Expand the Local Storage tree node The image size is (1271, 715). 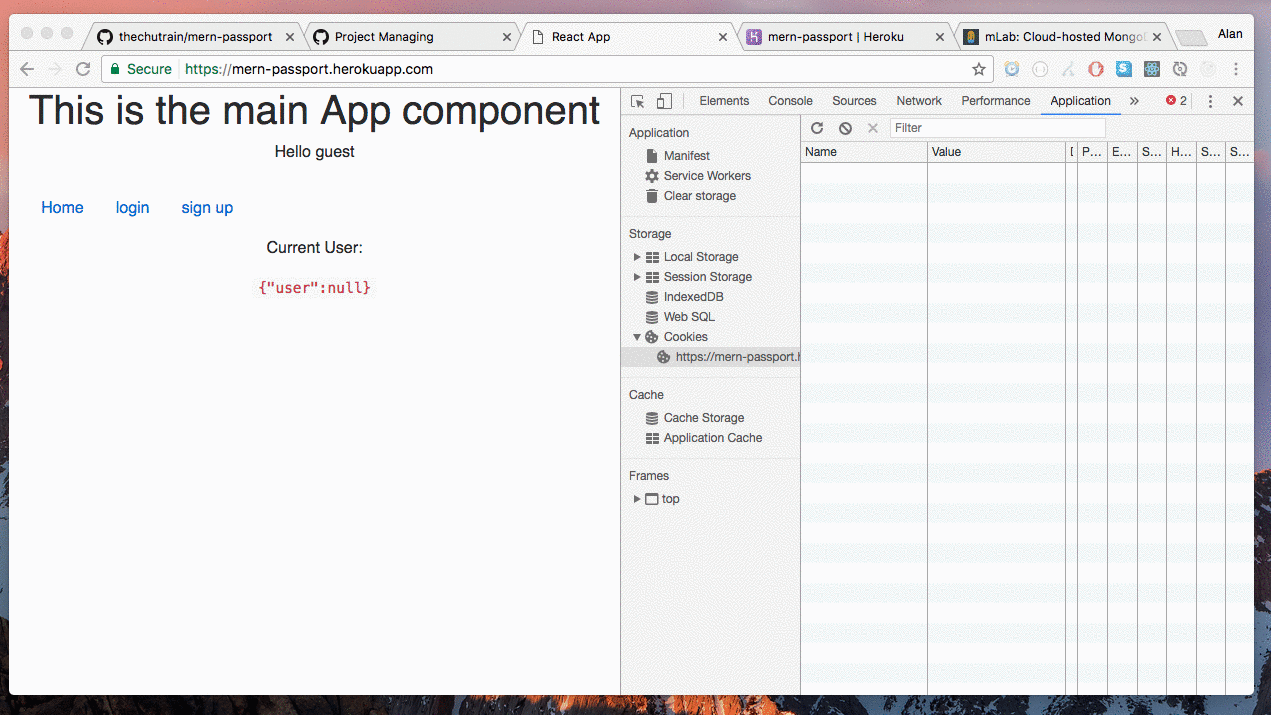(x=637, y=257)
